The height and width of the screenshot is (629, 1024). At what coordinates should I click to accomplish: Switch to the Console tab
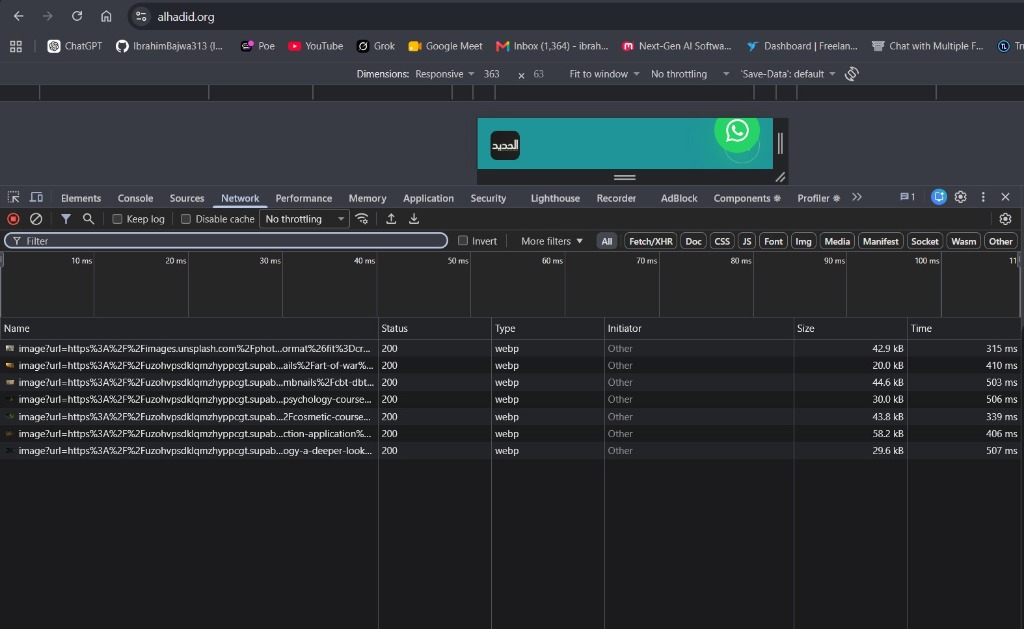135,198
